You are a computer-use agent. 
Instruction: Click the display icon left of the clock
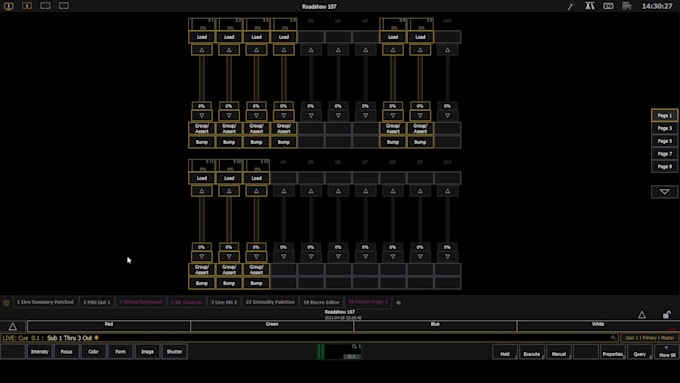(608, 6)
